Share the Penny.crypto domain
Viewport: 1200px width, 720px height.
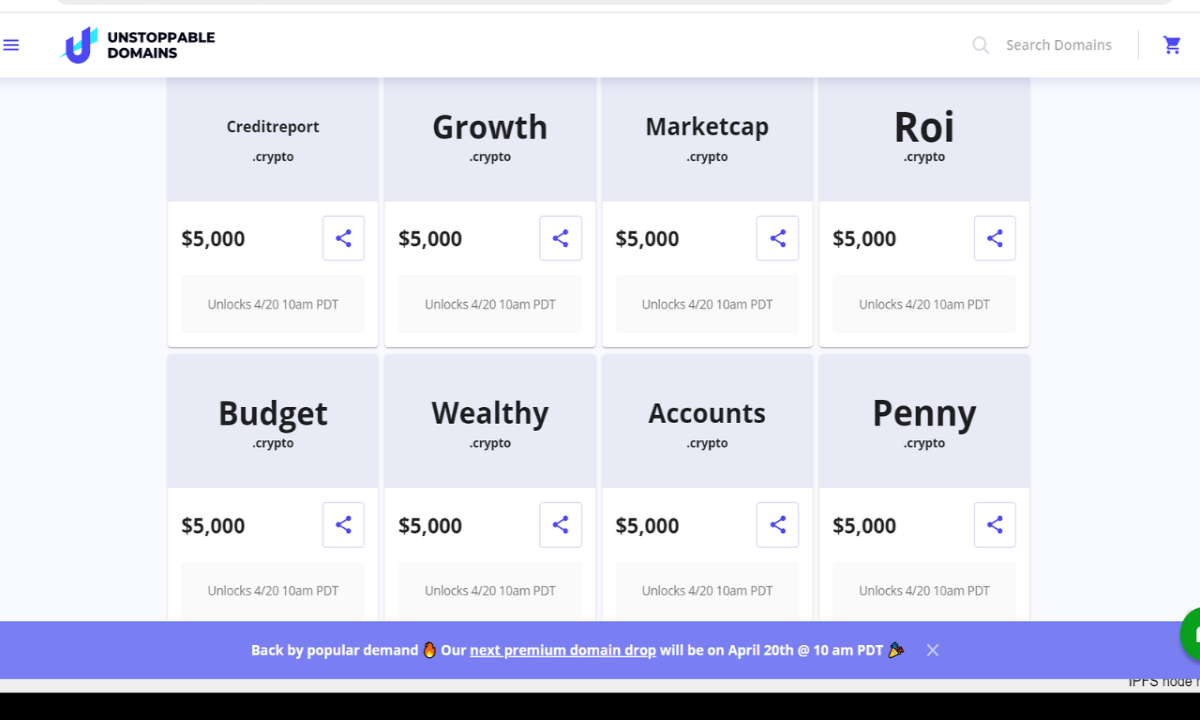[994, 525]
